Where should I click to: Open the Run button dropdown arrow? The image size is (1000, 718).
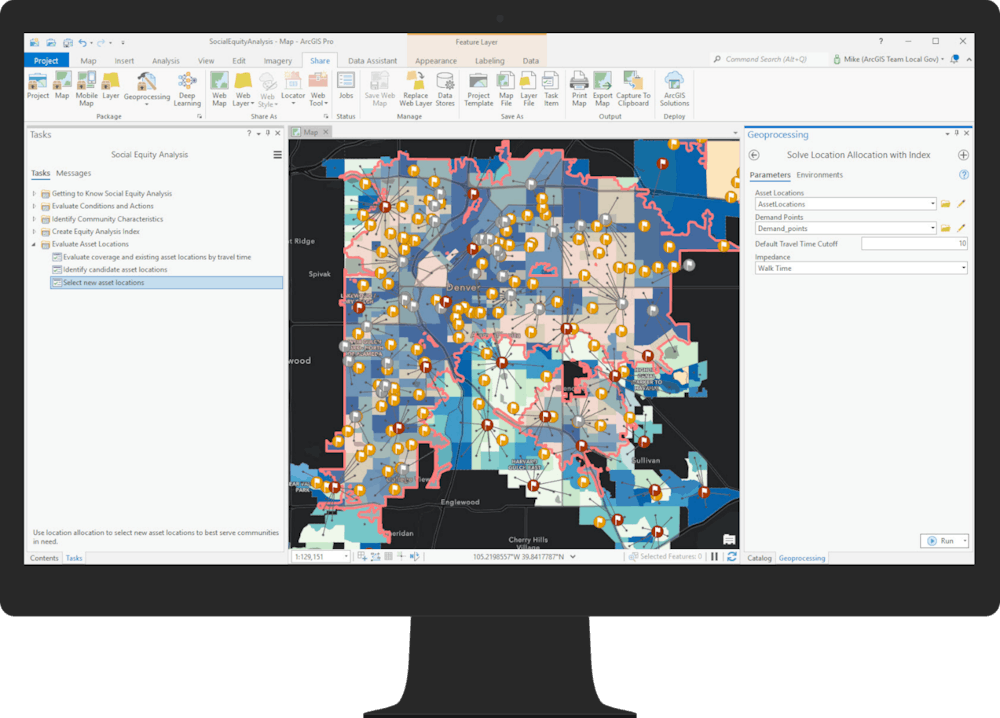coord(965,541)
